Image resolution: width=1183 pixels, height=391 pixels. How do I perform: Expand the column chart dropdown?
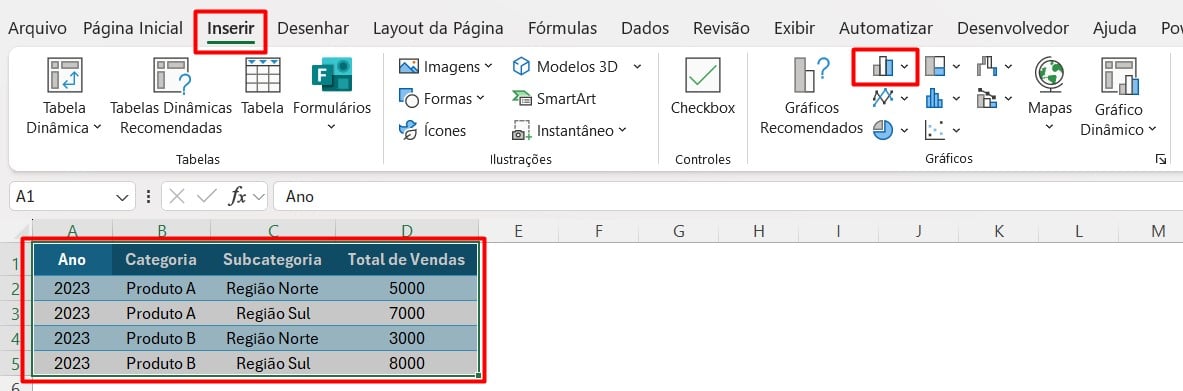click(x=905, y=67)
